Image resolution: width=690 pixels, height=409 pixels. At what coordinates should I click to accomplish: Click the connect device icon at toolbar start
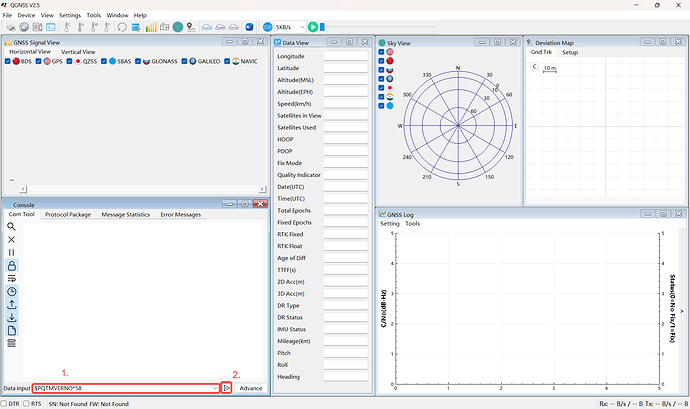11,27
